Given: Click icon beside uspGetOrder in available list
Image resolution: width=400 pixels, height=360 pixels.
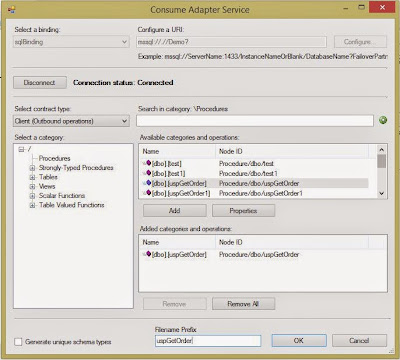Looking at the screenshot, I should pyautogui.click(x=148, y=183).
